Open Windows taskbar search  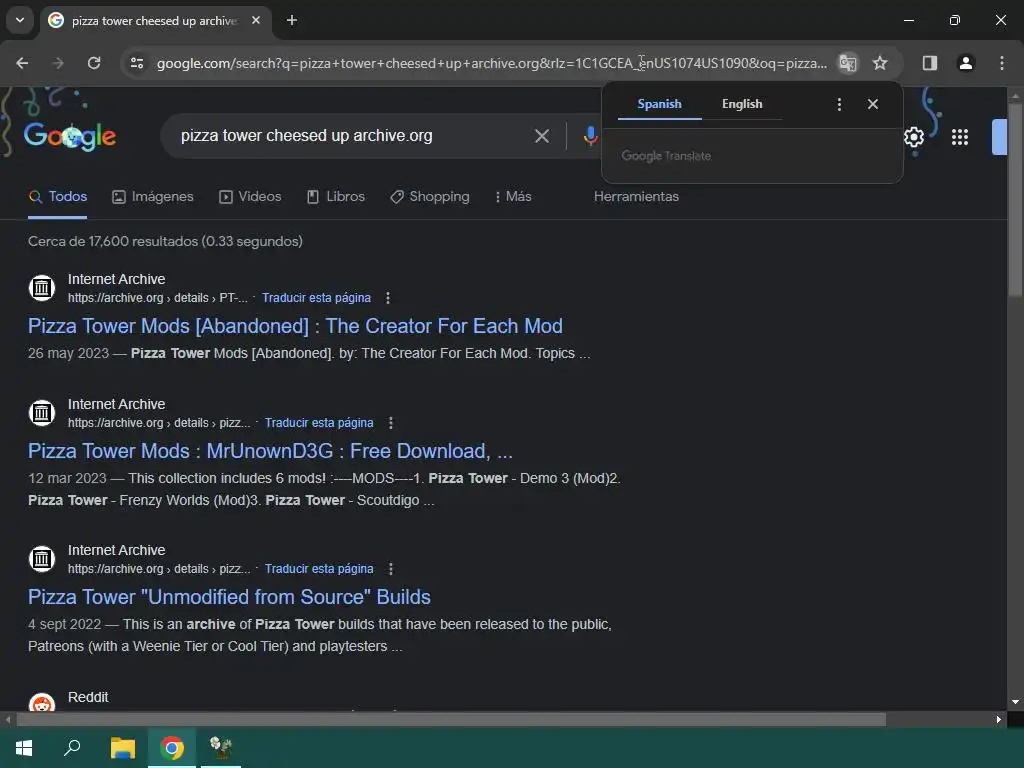pos(72,748)
